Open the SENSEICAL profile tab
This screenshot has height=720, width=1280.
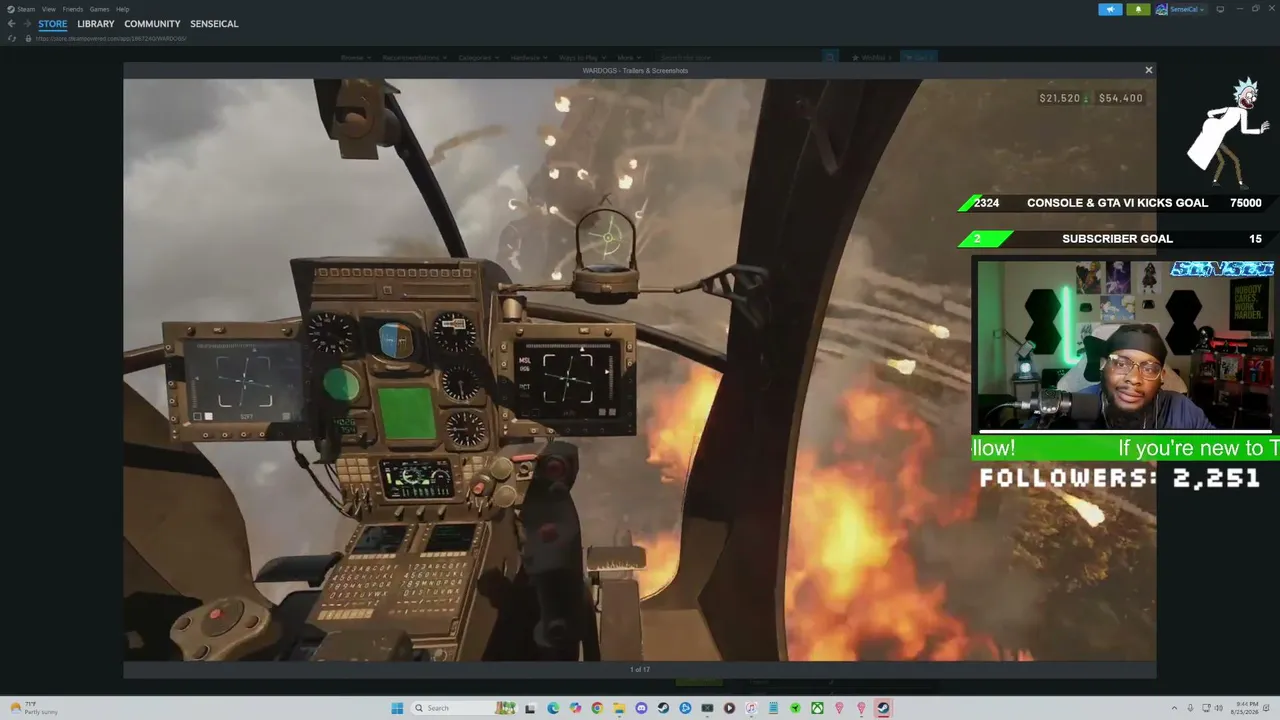(x=214, y=24)
